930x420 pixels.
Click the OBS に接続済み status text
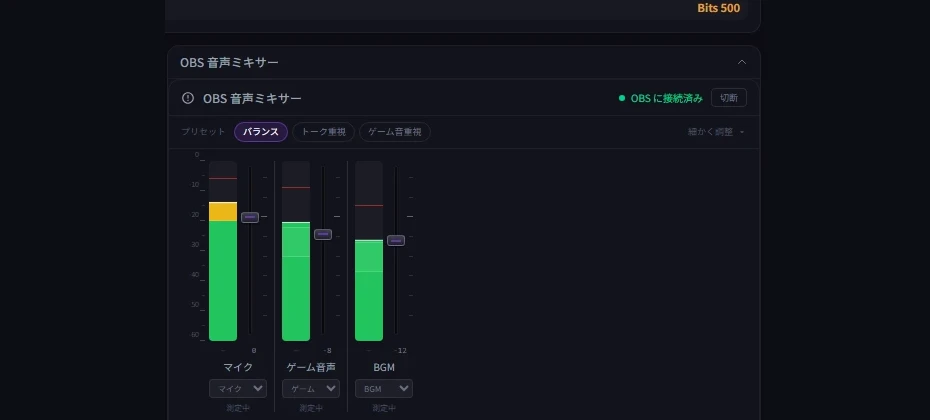[667, 98]
